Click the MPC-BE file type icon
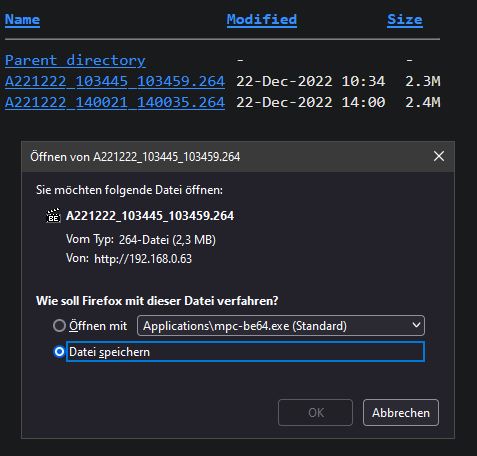Image resolution: width=477 pixels, height=456 pixels. click(x=53, y=216)
